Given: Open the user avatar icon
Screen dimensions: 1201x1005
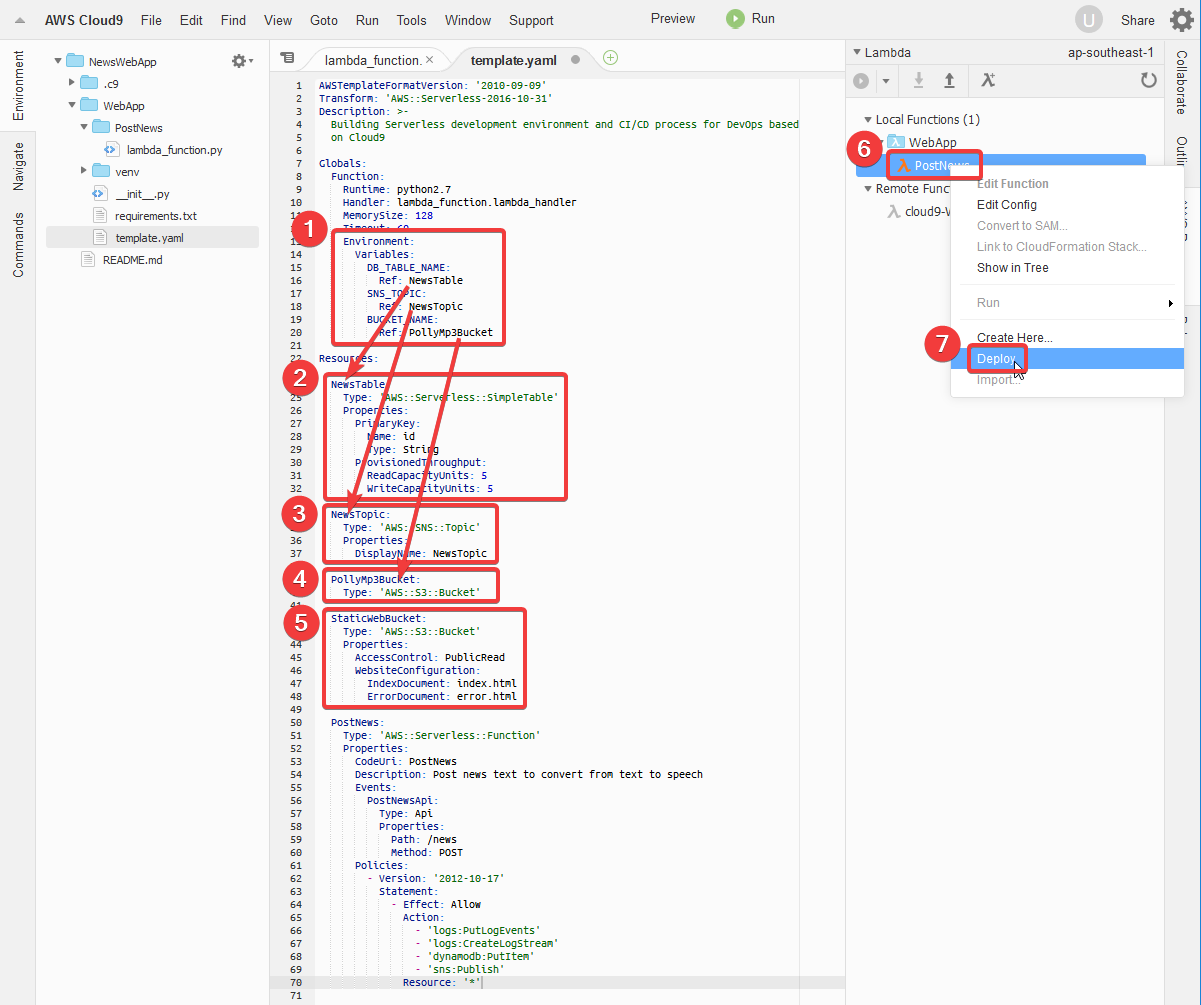Looking at the screenshot, I should pyautogui.click(x=1089, y=19).
